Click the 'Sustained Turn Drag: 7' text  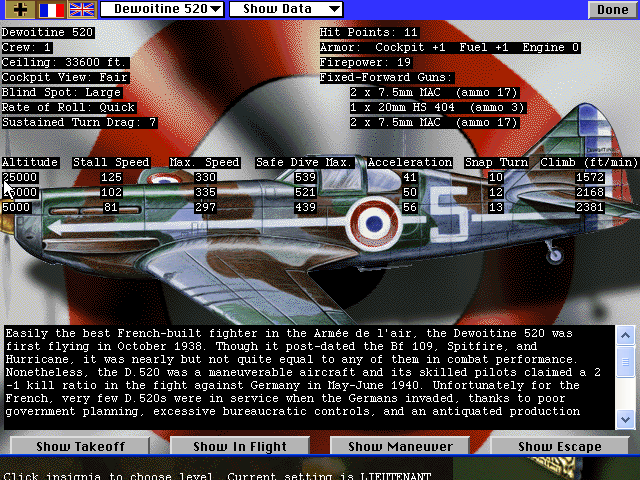tap(79, 123)
